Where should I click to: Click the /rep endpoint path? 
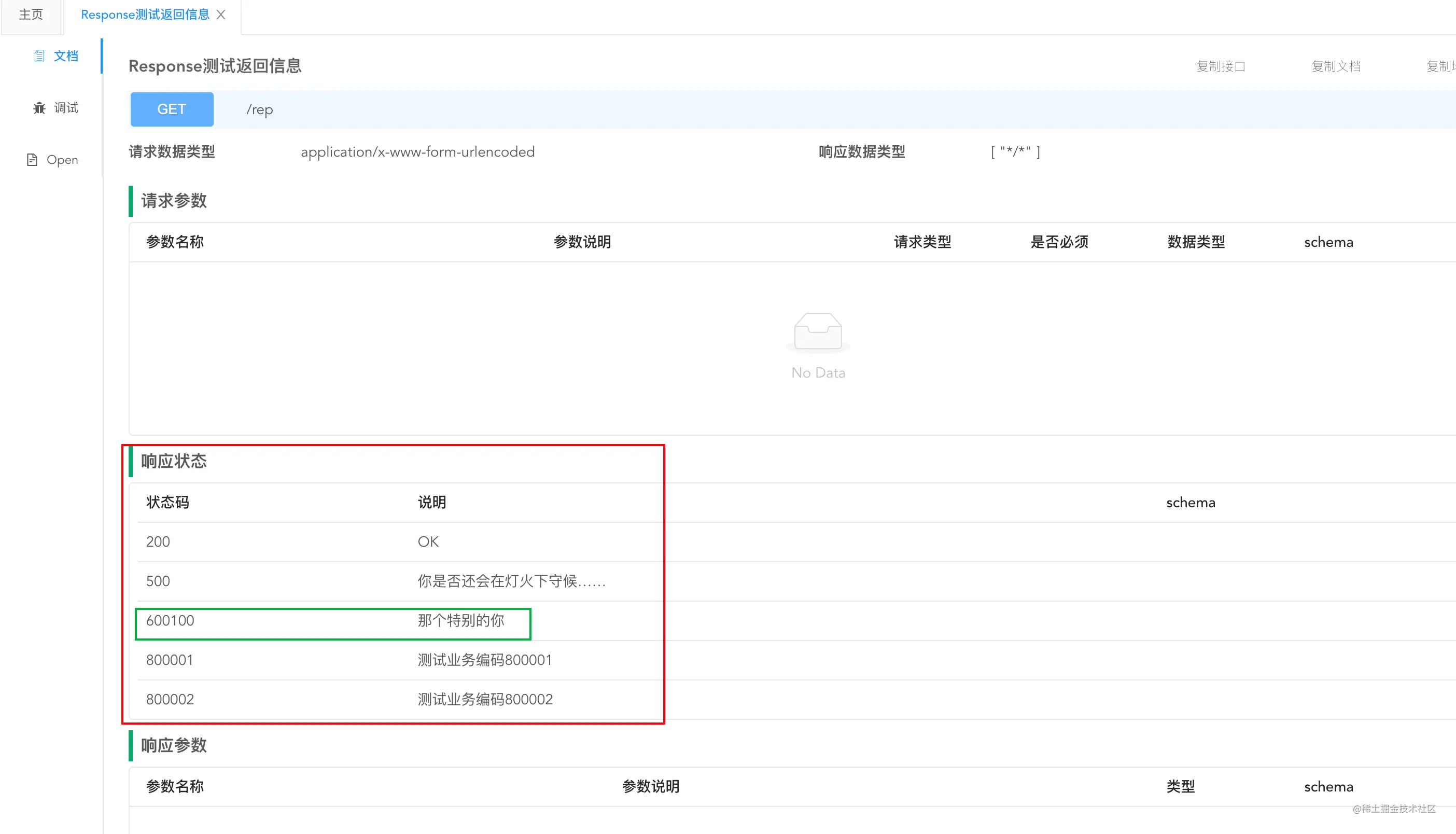click(x=259, y=109)
